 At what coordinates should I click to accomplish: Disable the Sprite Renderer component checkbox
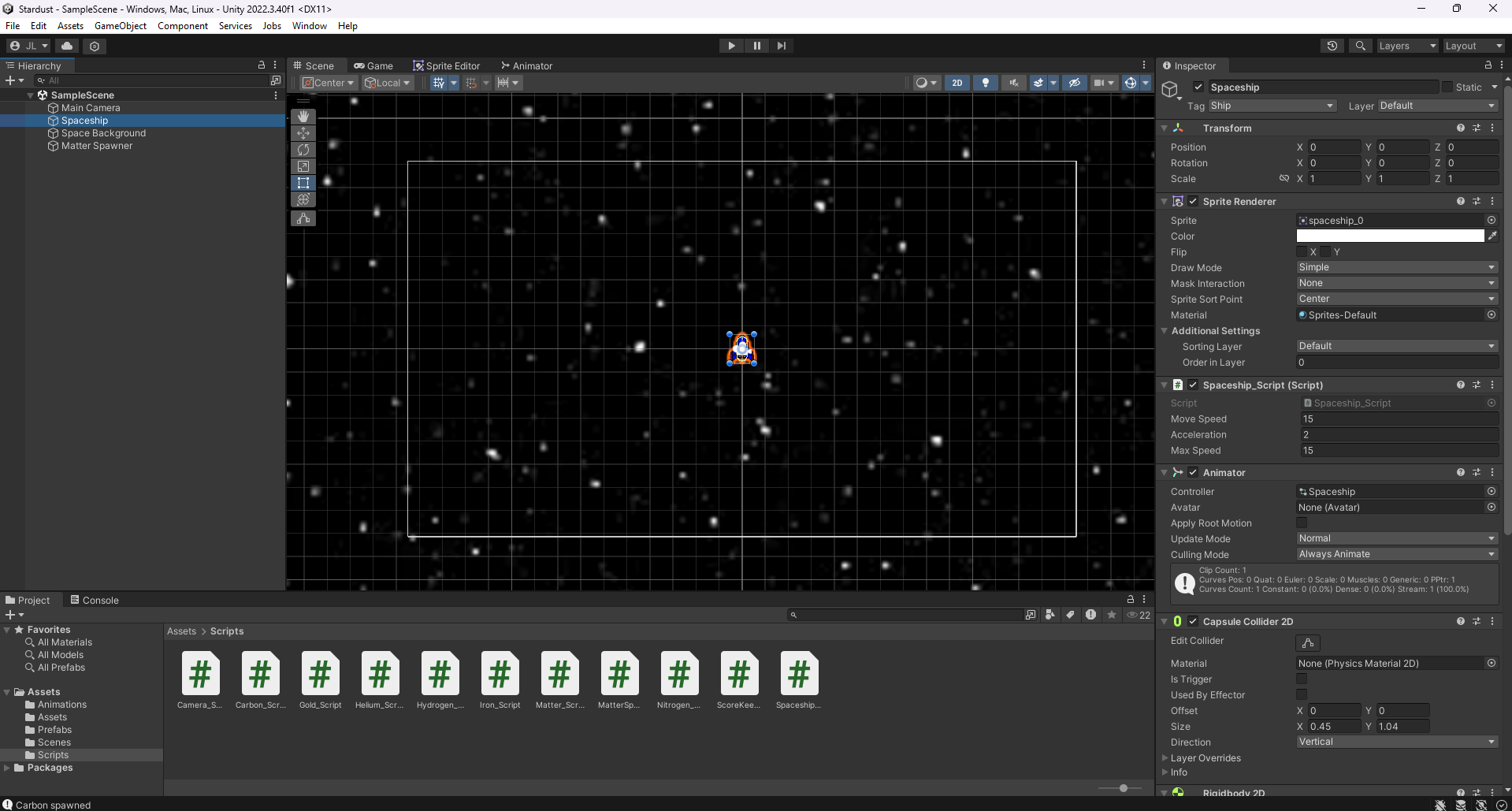tap(1193, 202)
